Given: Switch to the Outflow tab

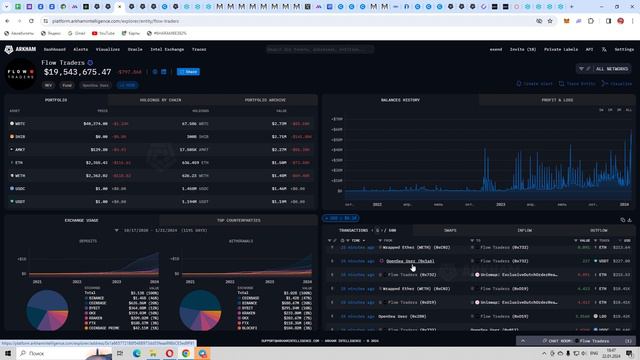Looking at the screenshot, I should [x=598, y=231].
